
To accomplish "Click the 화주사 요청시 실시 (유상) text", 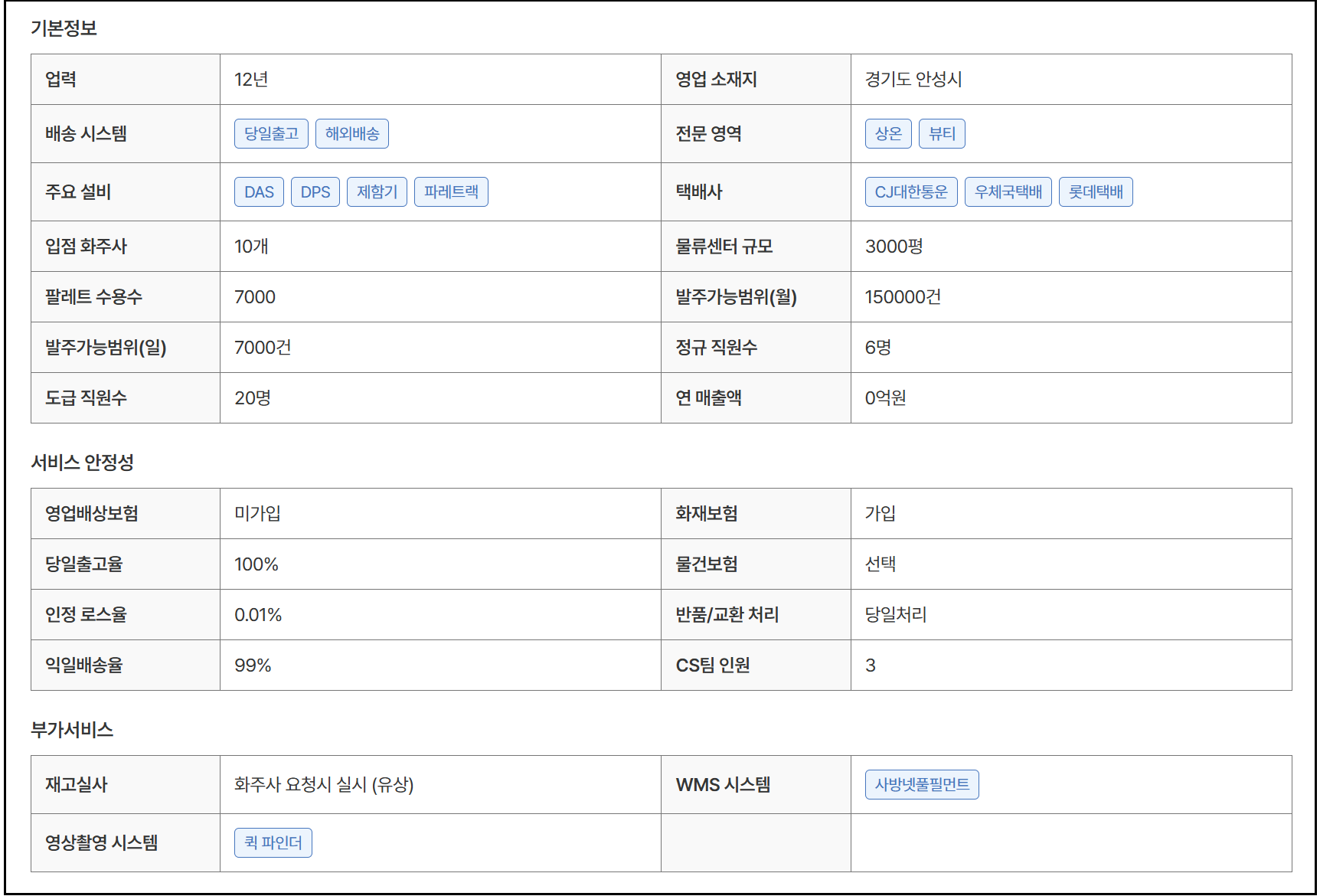I will coord(324,784).
